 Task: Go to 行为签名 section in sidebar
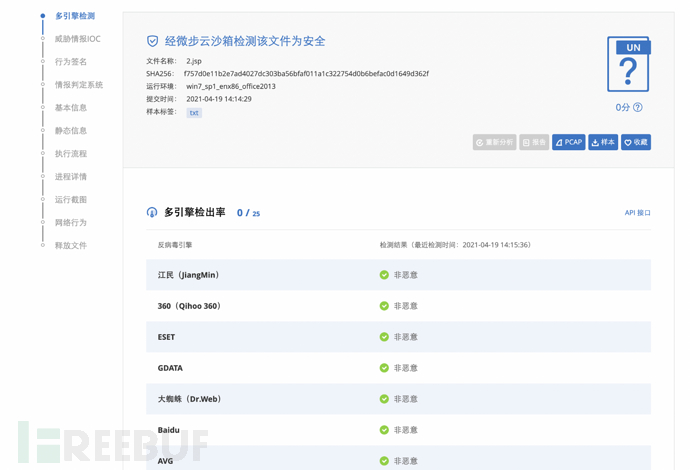(x=71, y=62)
